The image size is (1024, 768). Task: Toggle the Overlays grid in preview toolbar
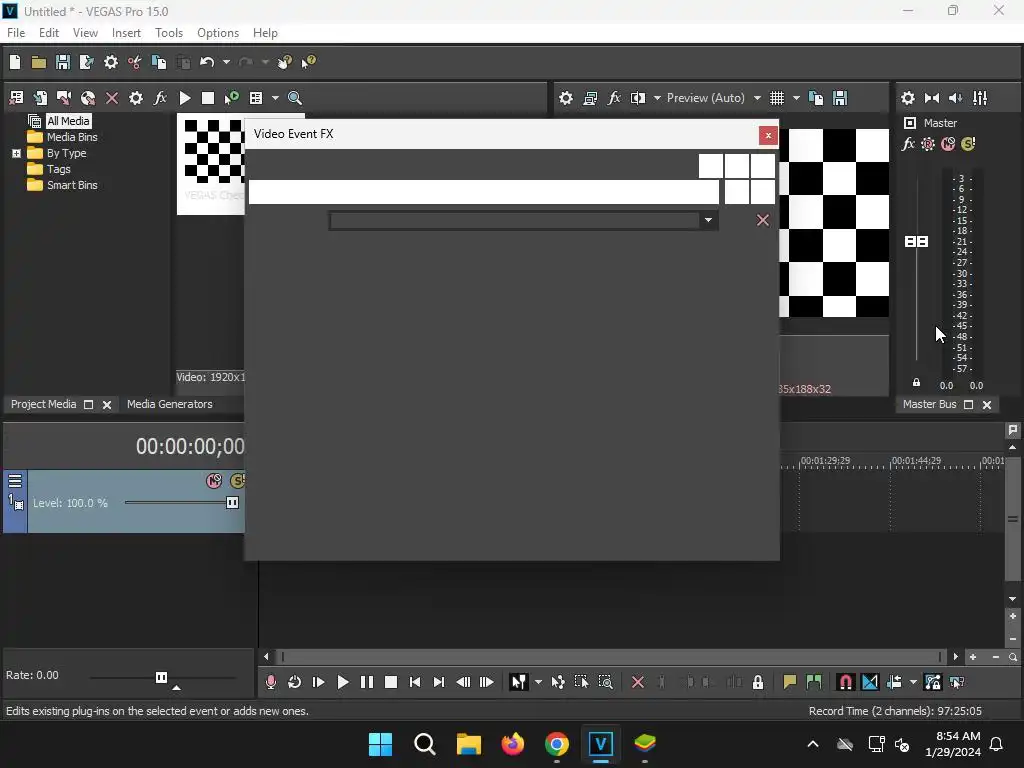click(776, 98)
